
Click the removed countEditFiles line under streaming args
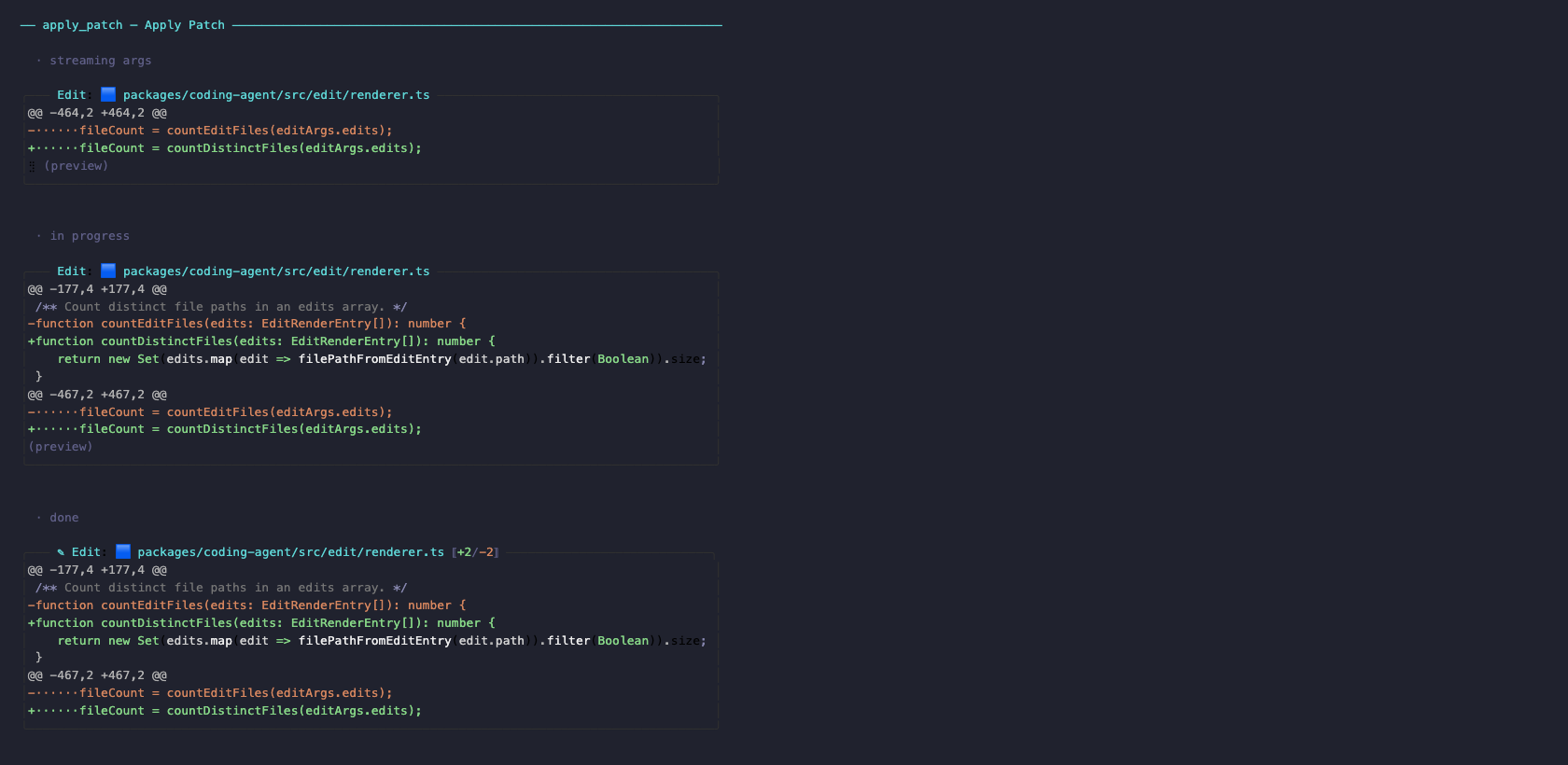point(210,131)
